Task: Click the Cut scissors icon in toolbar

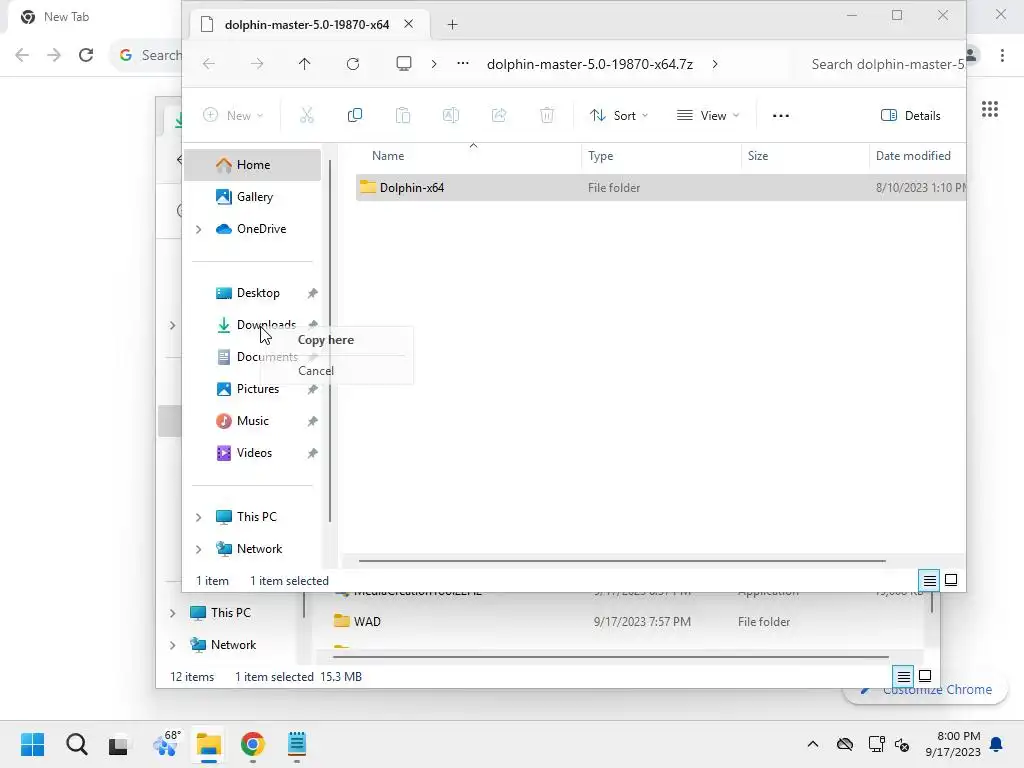Action: (x=306, y=116)
